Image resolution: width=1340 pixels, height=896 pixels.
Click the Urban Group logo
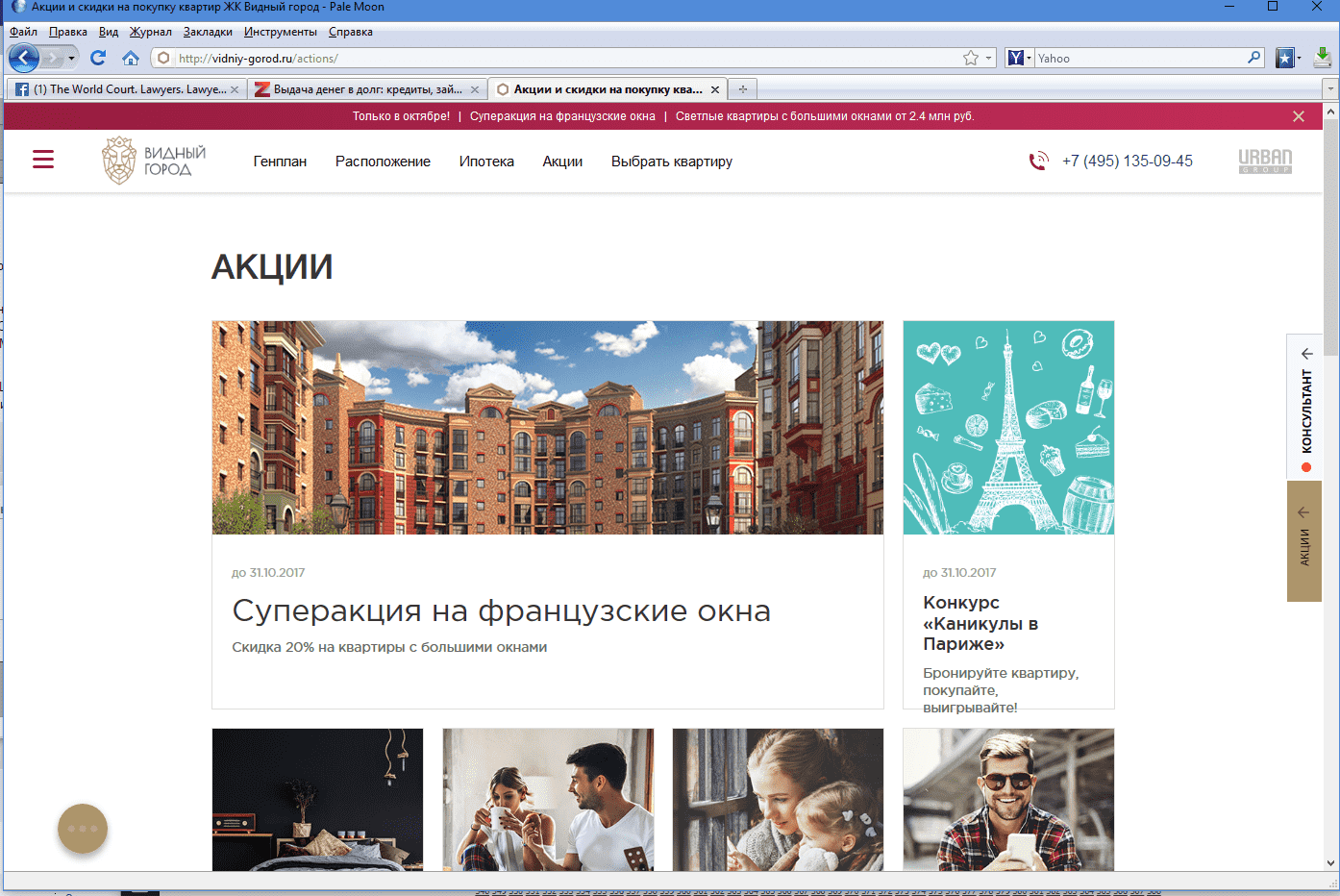1265,161
